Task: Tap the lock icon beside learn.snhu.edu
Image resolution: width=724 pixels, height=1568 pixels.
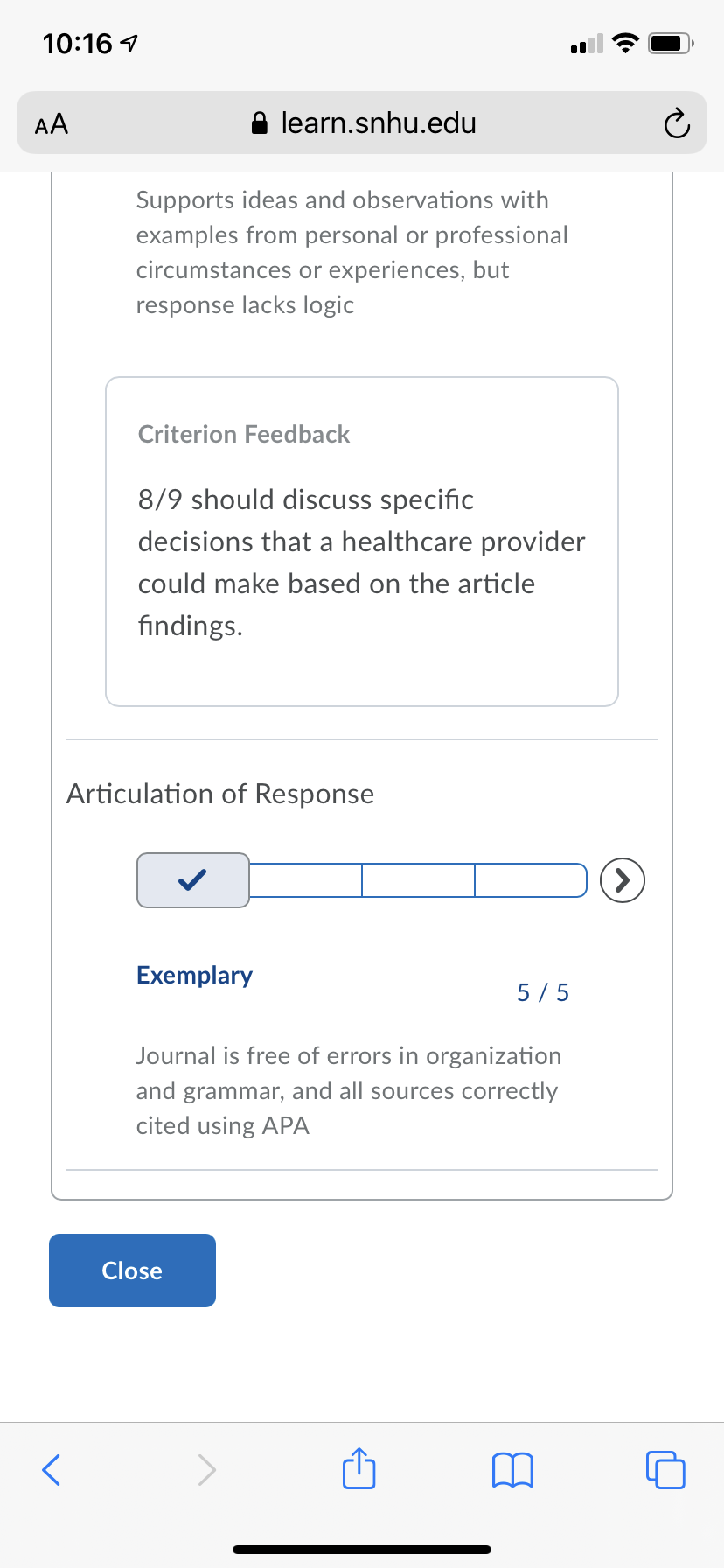Action: tap(260, 123)
